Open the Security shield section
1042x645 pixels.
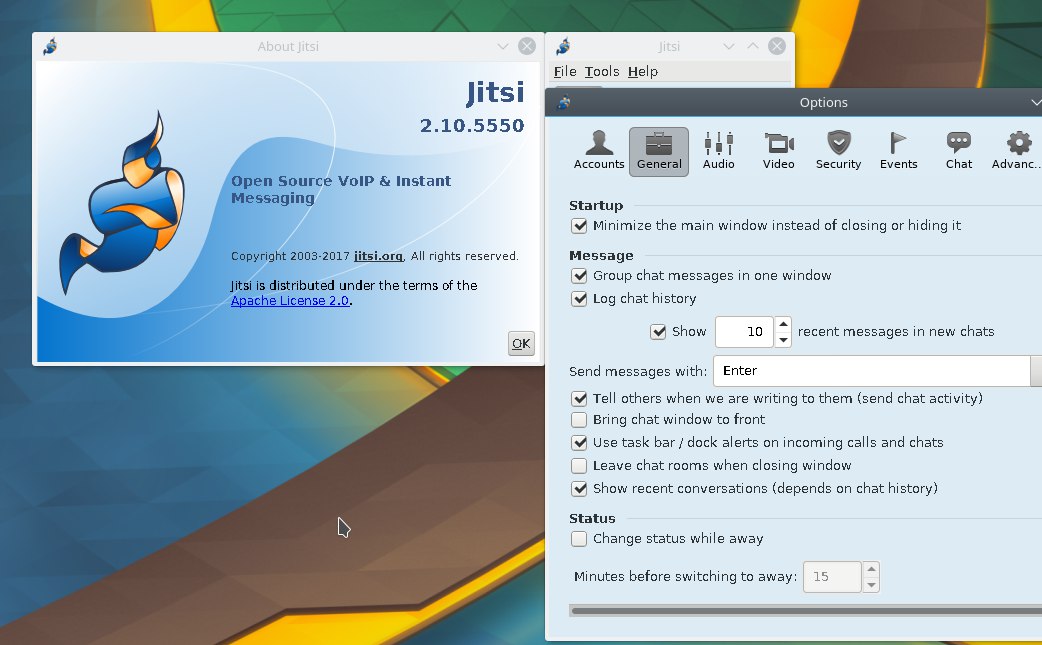pos(838,151)
